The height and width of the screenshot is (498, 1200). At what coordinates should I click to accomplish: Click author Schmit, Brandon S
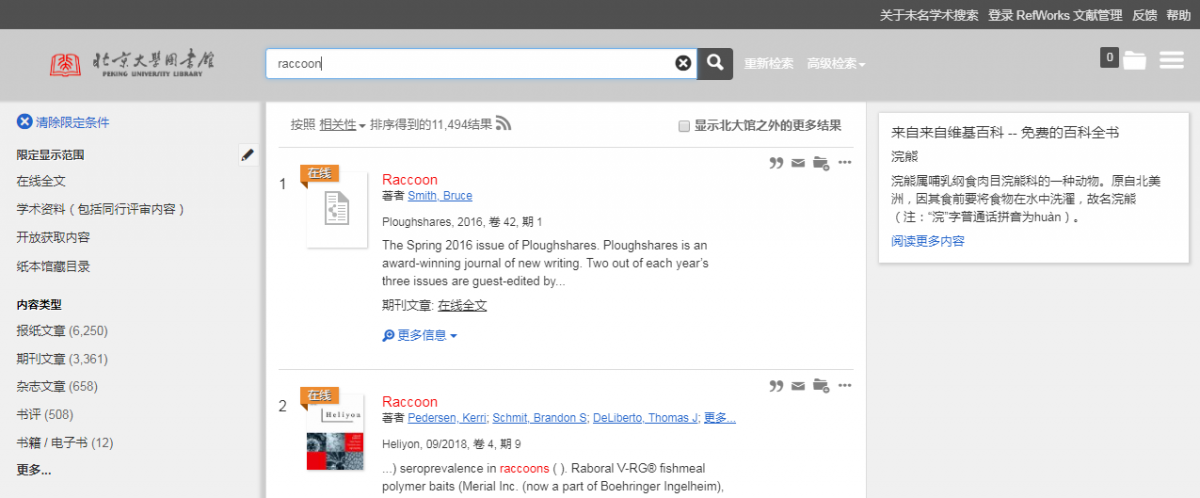540,418
